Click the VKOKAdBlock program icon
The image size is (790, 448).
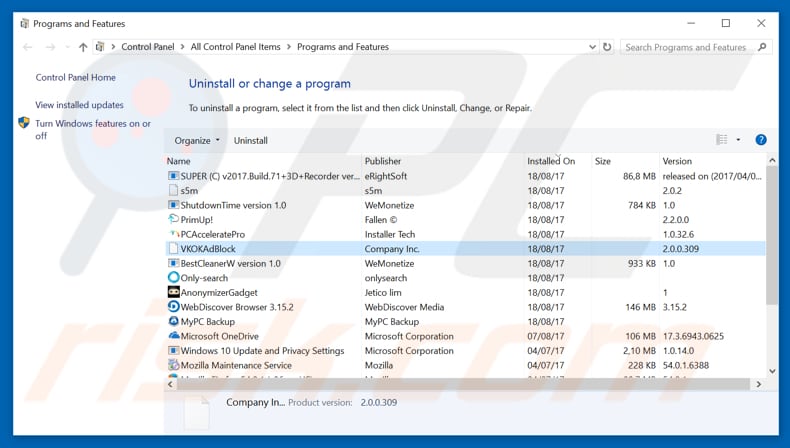[173, 248]
